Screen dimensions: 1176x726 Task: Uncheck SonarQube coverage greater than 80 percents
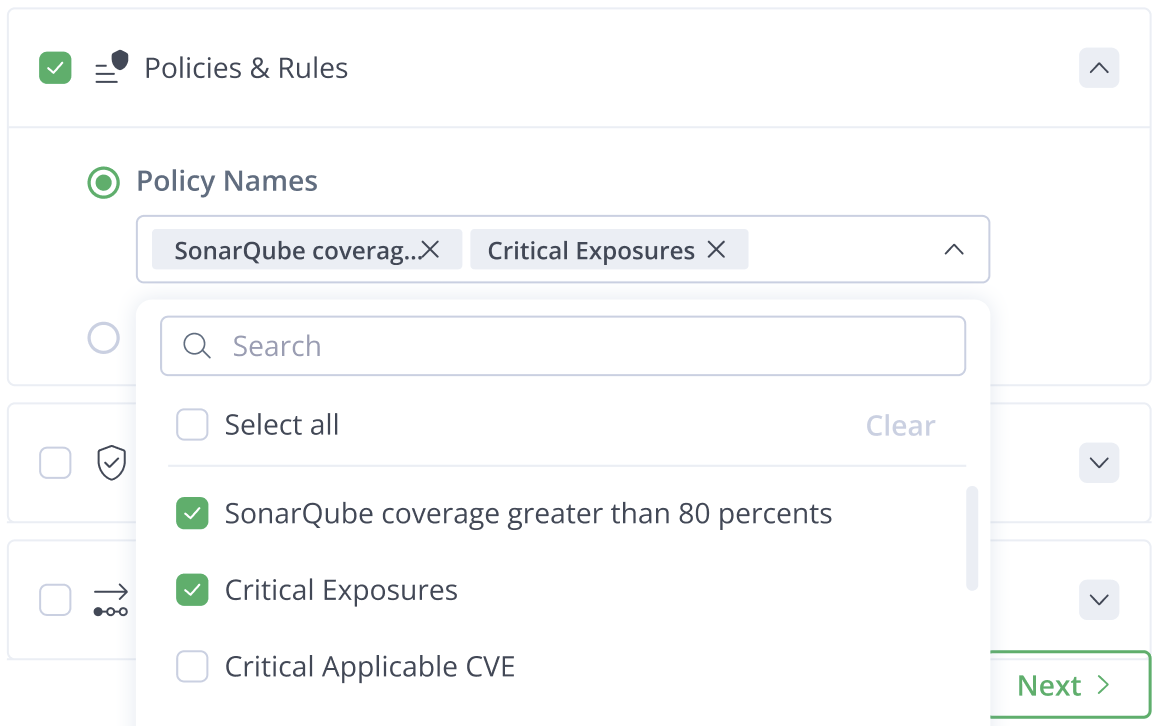(x=192, y=513)
